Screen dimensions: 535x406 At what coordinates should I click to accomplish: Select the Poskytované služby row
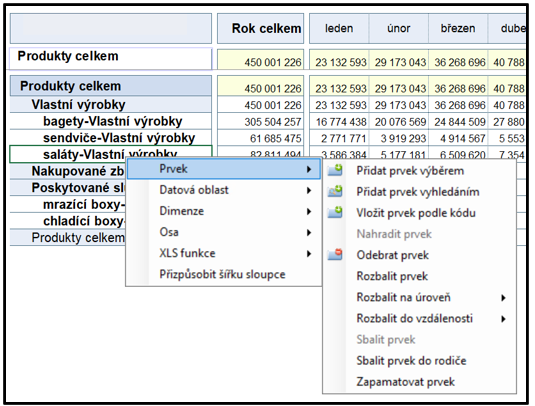68,188
